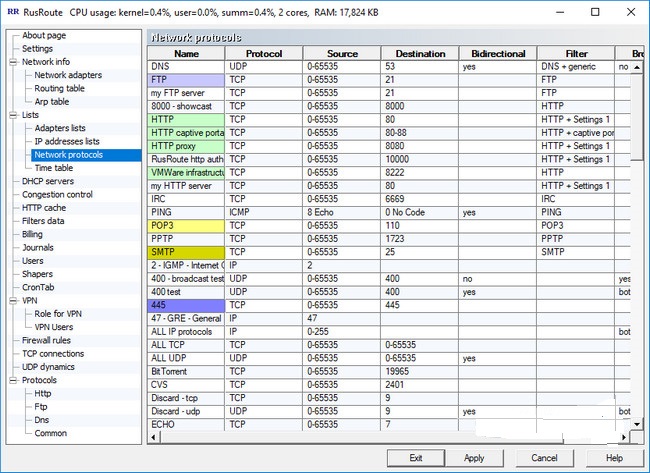The image size is (650, 473).
Task: Collapse the Lists tree node
Action: click(x=13, y=115)
